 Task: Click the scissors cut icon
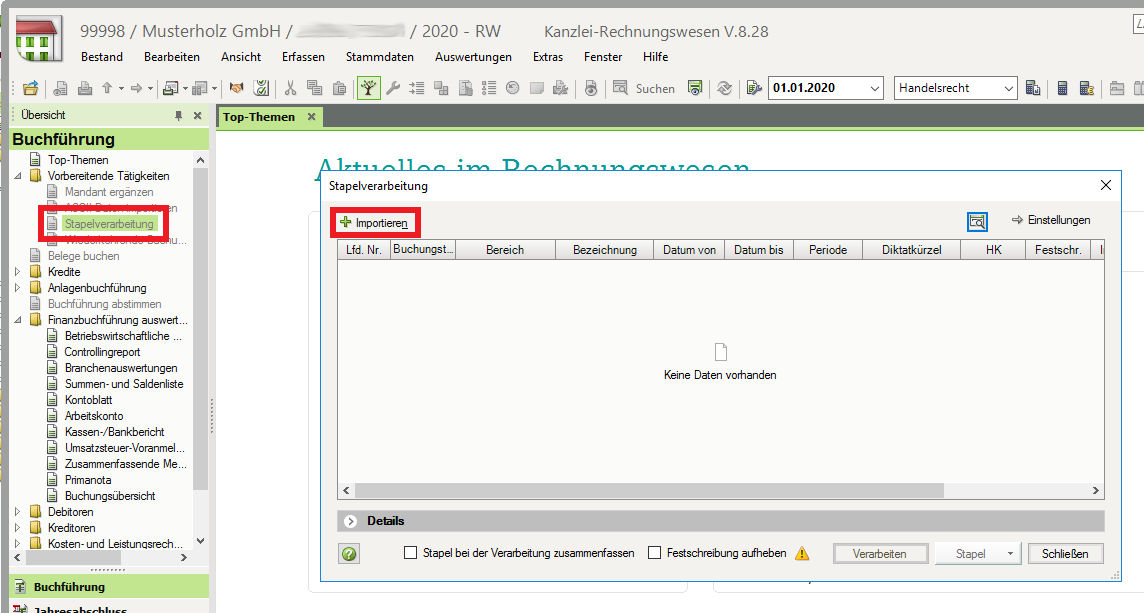pyautogui.click(x=290, y=88)
